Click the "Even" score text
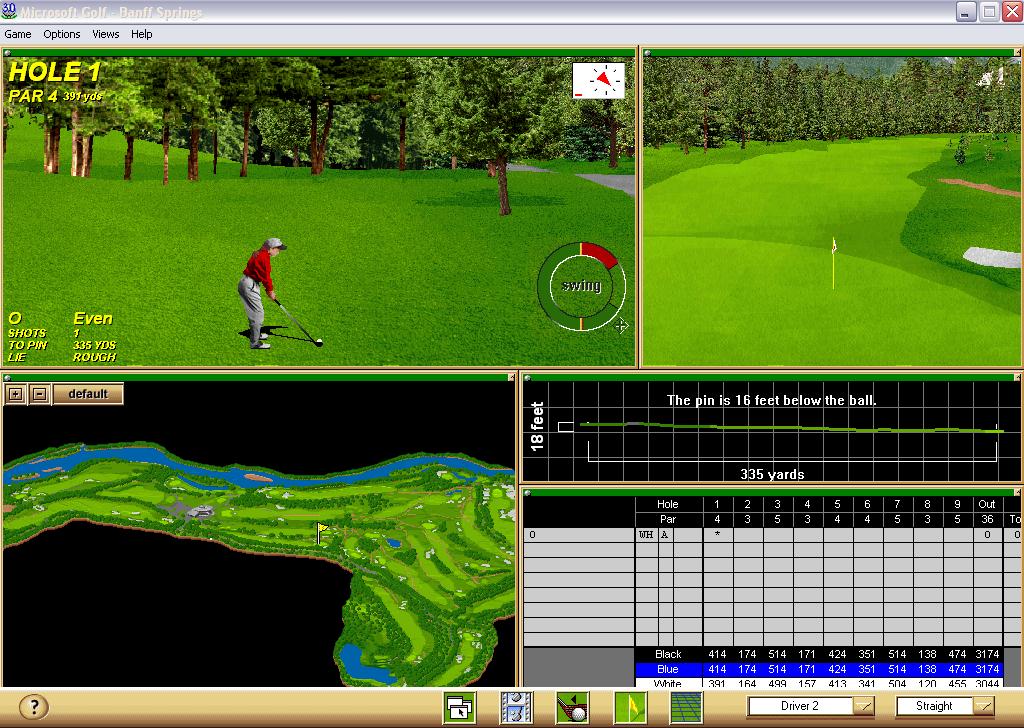This screenshot has height=728, width=1024. [x=93, y=319]
